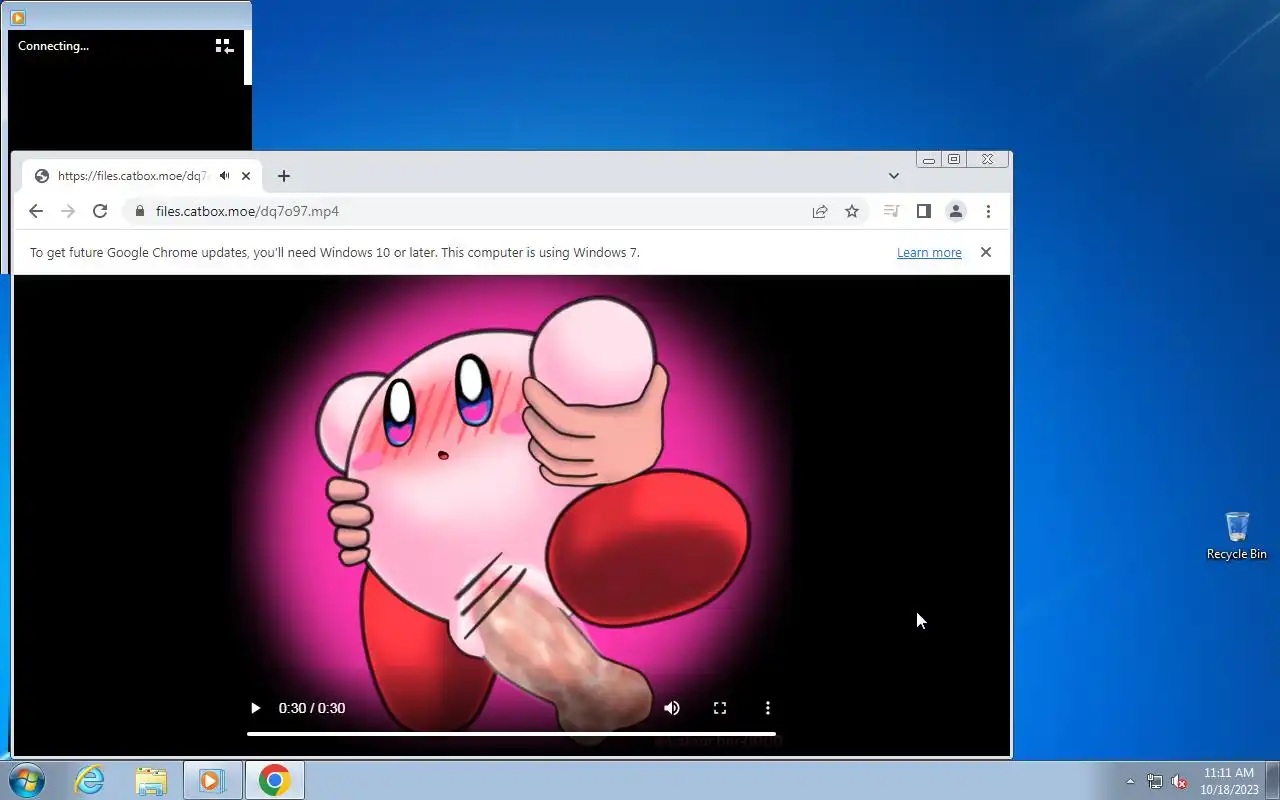Select the Recycle Bin desktop icon
Viewport: 1280px width, 800px height.
pyautogui.click(x=1237, y=536)
